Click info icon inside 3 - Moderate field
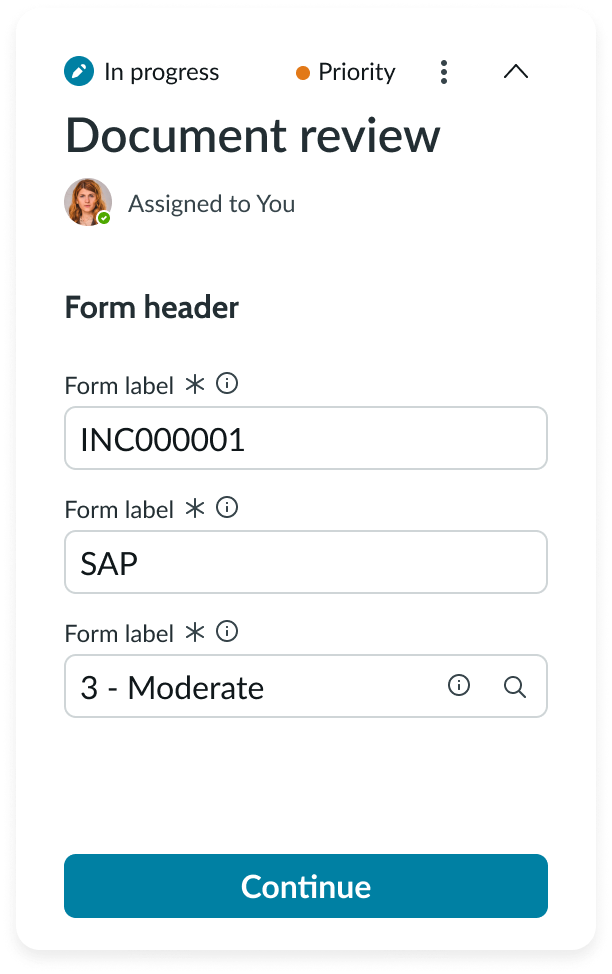 459,686
